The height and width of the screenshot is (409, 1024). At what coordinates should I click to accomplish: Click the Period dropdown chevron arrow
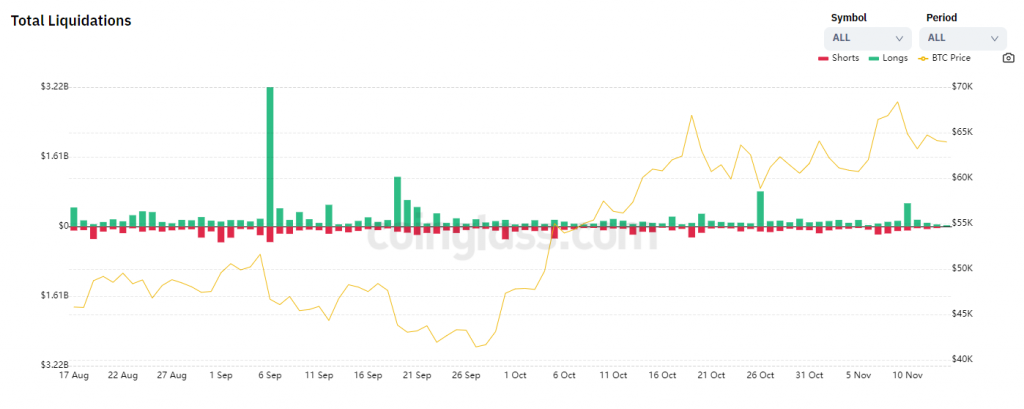point(994,39)
